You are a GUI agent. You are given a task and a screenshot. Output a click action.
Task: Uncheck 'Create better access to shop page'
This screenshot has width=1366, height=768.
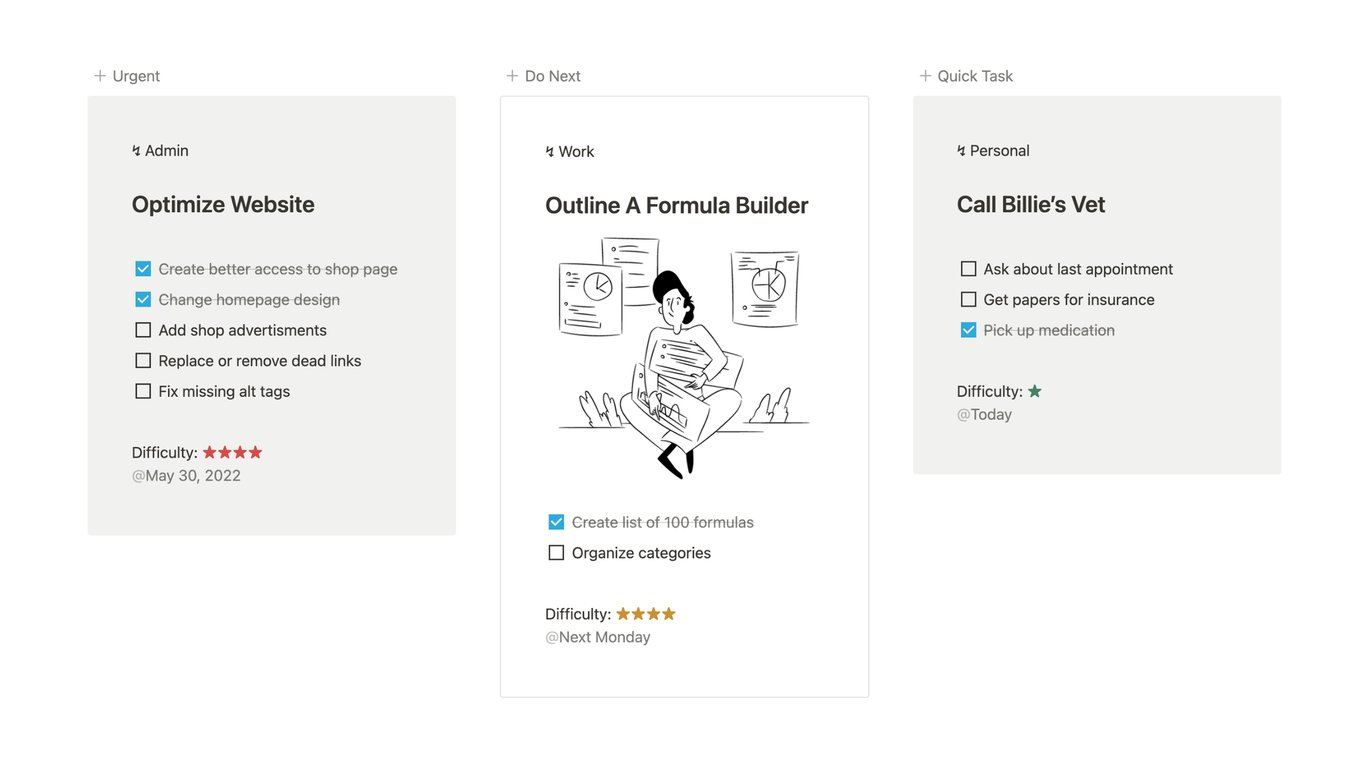coord(143,269)
